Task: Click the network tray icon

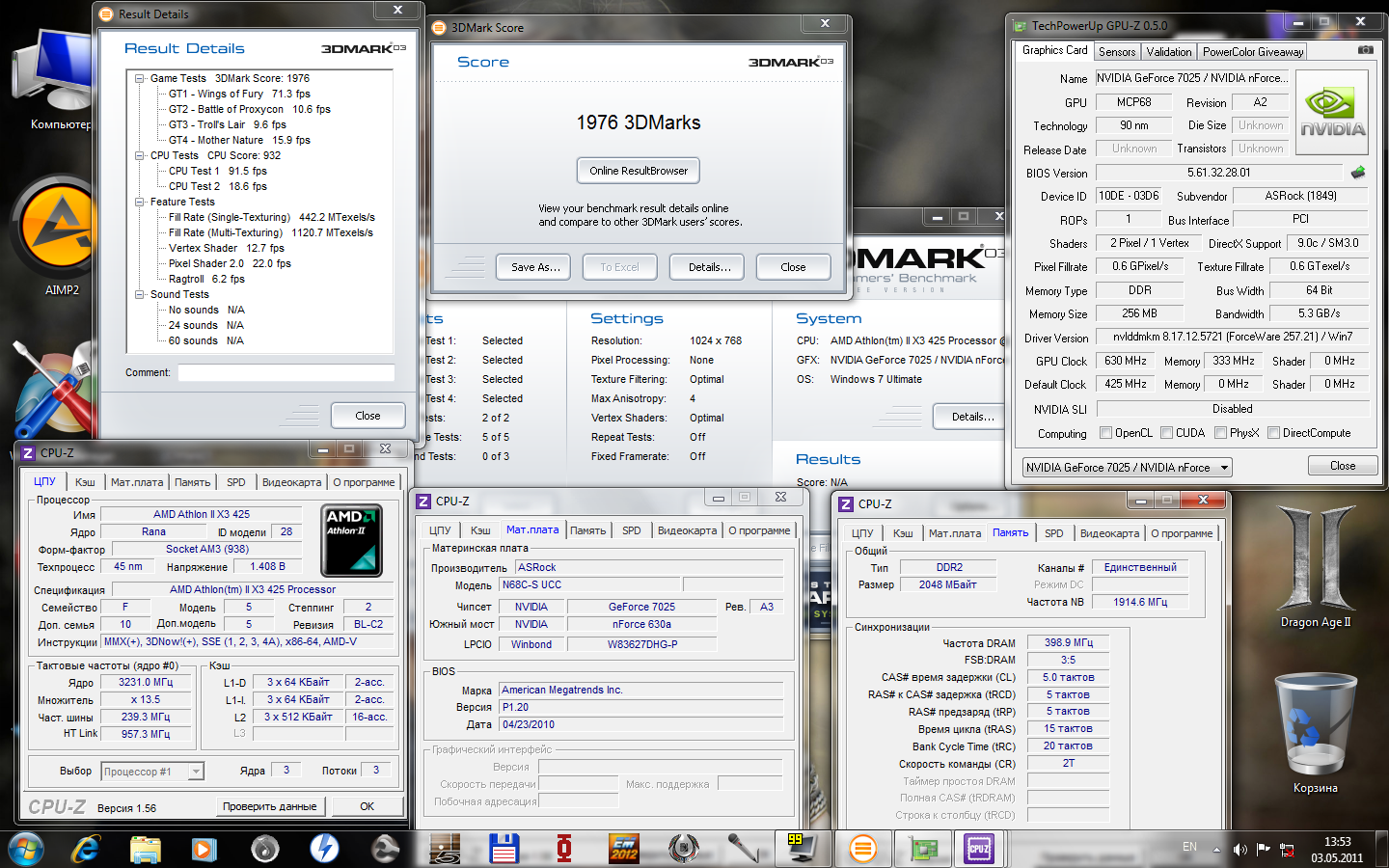Action: coord(1287,850)
